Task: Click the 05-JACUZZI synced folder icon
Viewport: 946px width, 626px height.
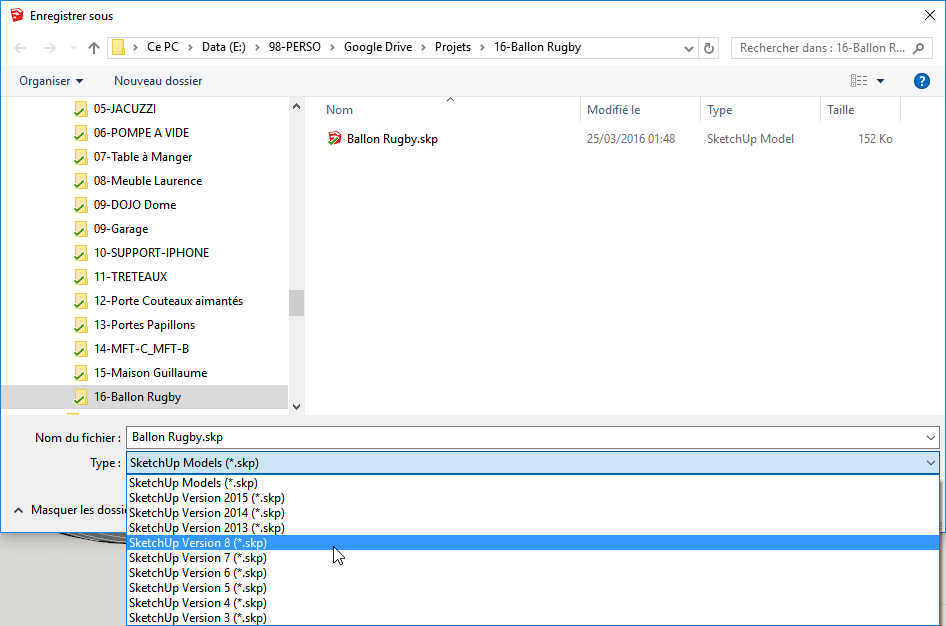Action: tap(80, 109)
